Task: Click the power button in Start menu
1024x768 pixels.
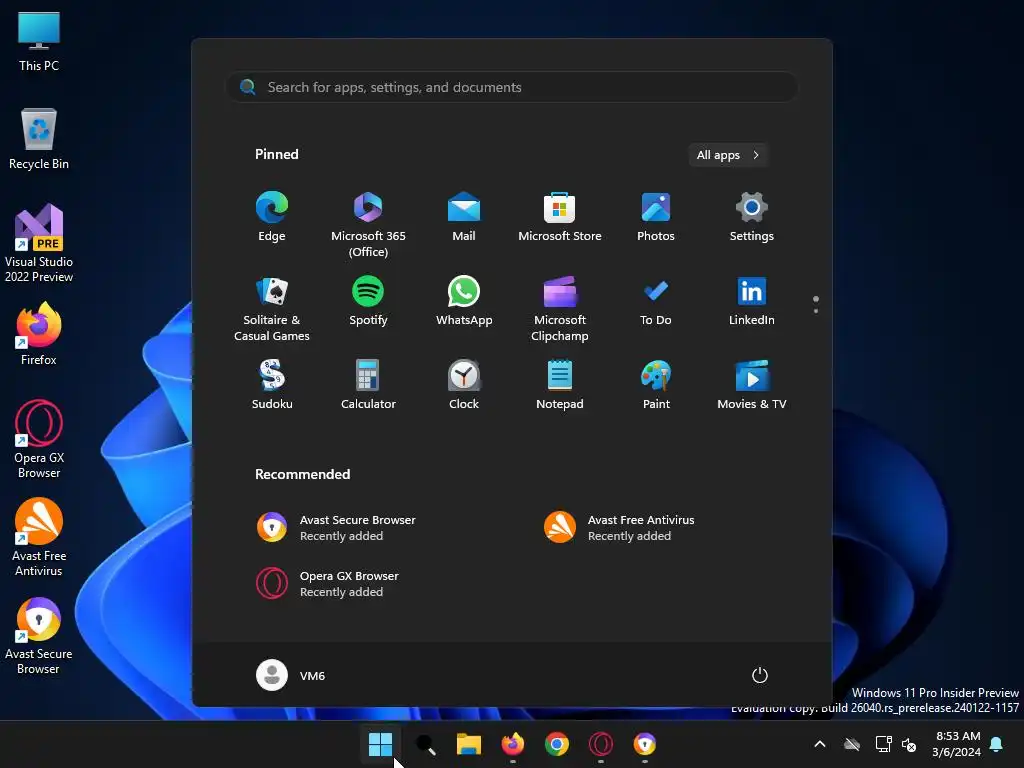Action: [760, 675]
